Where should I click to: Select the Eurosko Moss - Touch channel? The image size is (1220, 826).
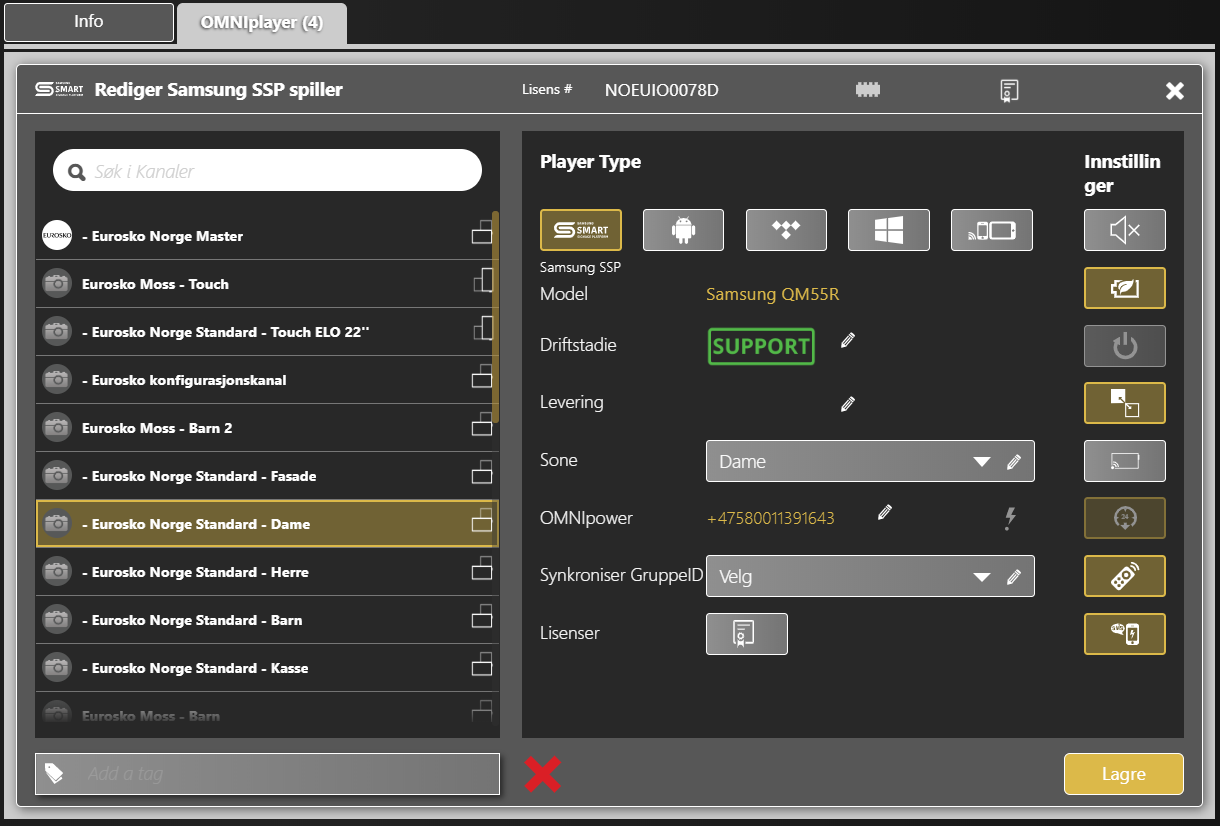point(267,284)
